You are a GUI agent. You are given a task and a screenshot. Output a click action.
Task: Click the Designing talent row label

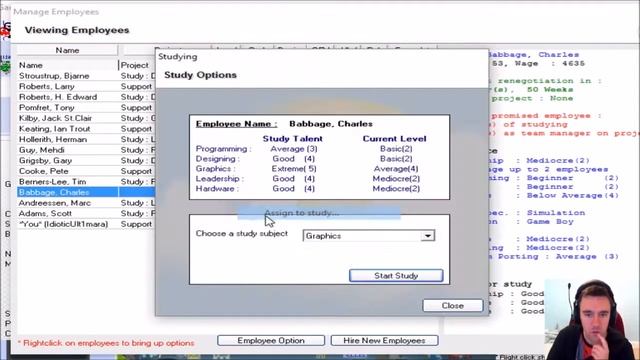pyautogui.click(x=218, y=159)
